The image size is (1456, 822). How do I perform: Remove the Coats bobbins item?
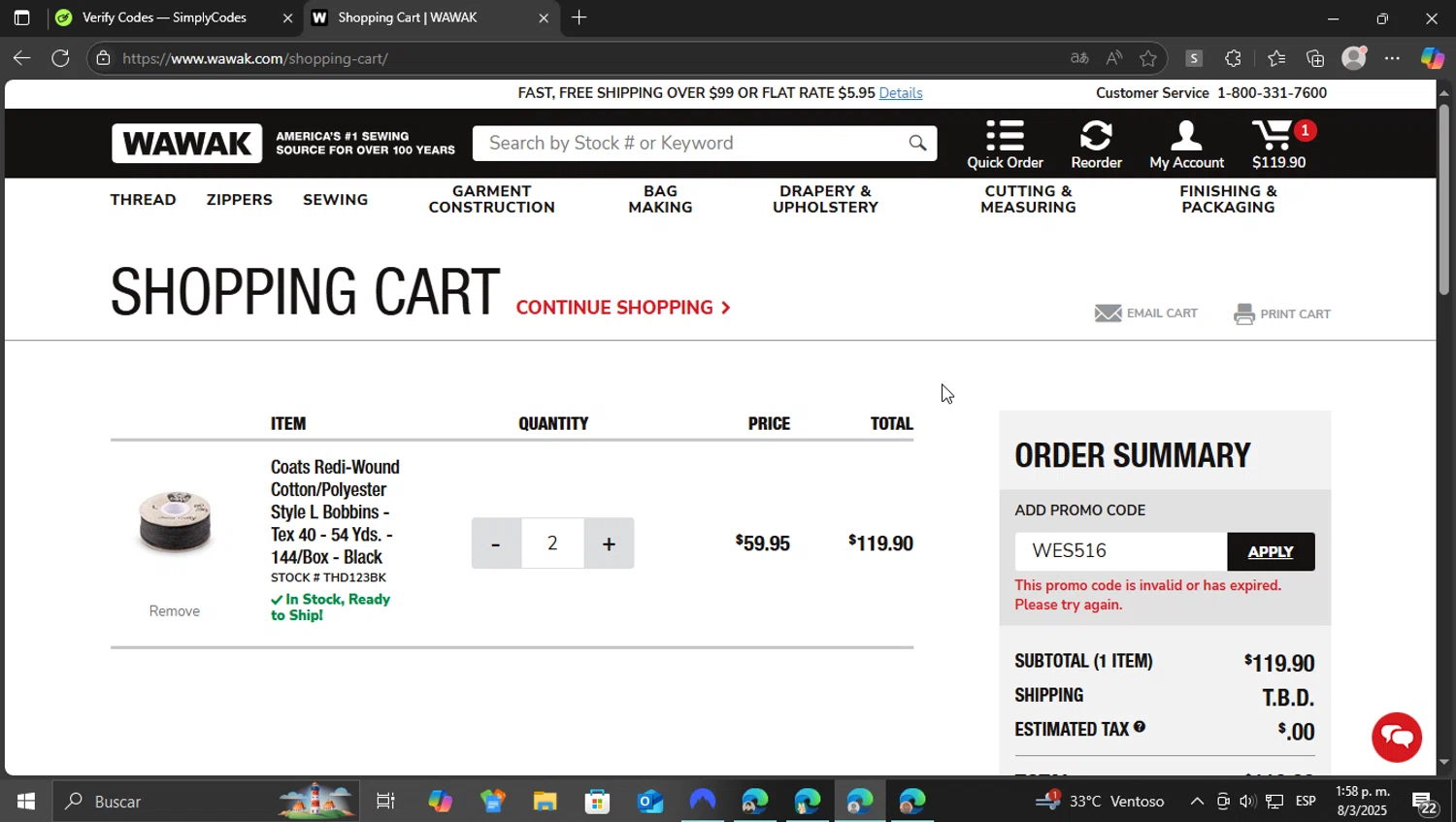click(175, 610)
